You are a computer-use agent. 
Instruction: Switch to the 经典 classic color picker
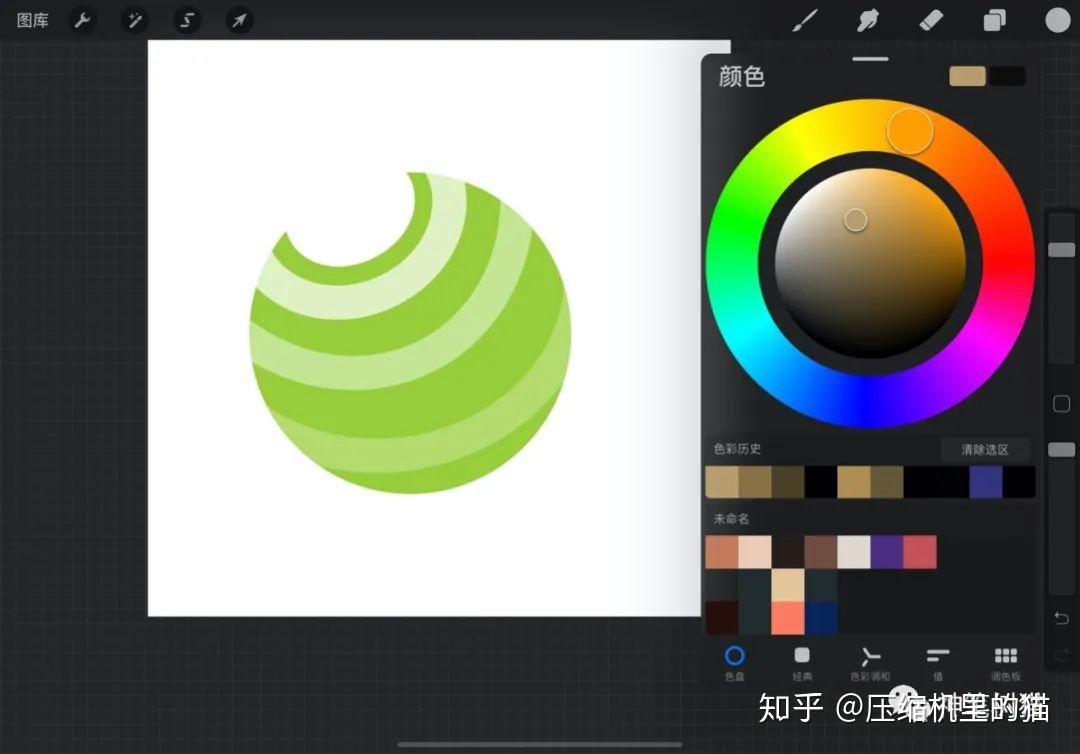(x=803, y=662)
